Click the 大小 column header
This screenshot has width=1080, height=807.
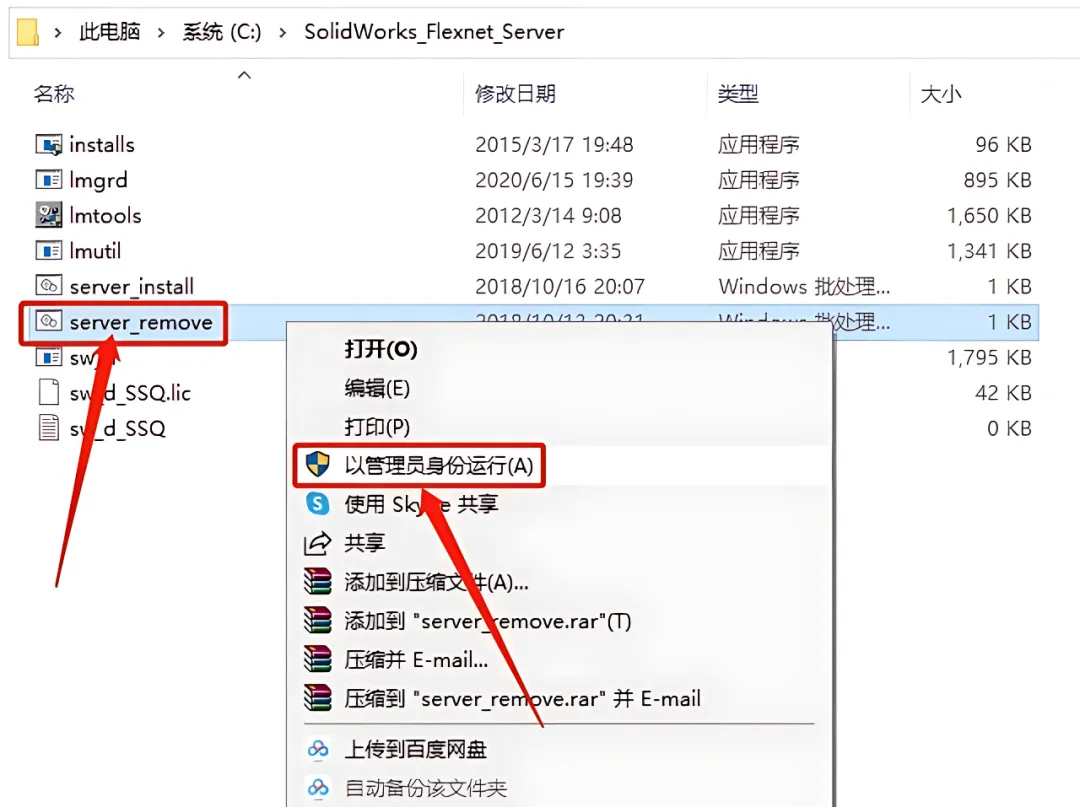tap(941, 94)
